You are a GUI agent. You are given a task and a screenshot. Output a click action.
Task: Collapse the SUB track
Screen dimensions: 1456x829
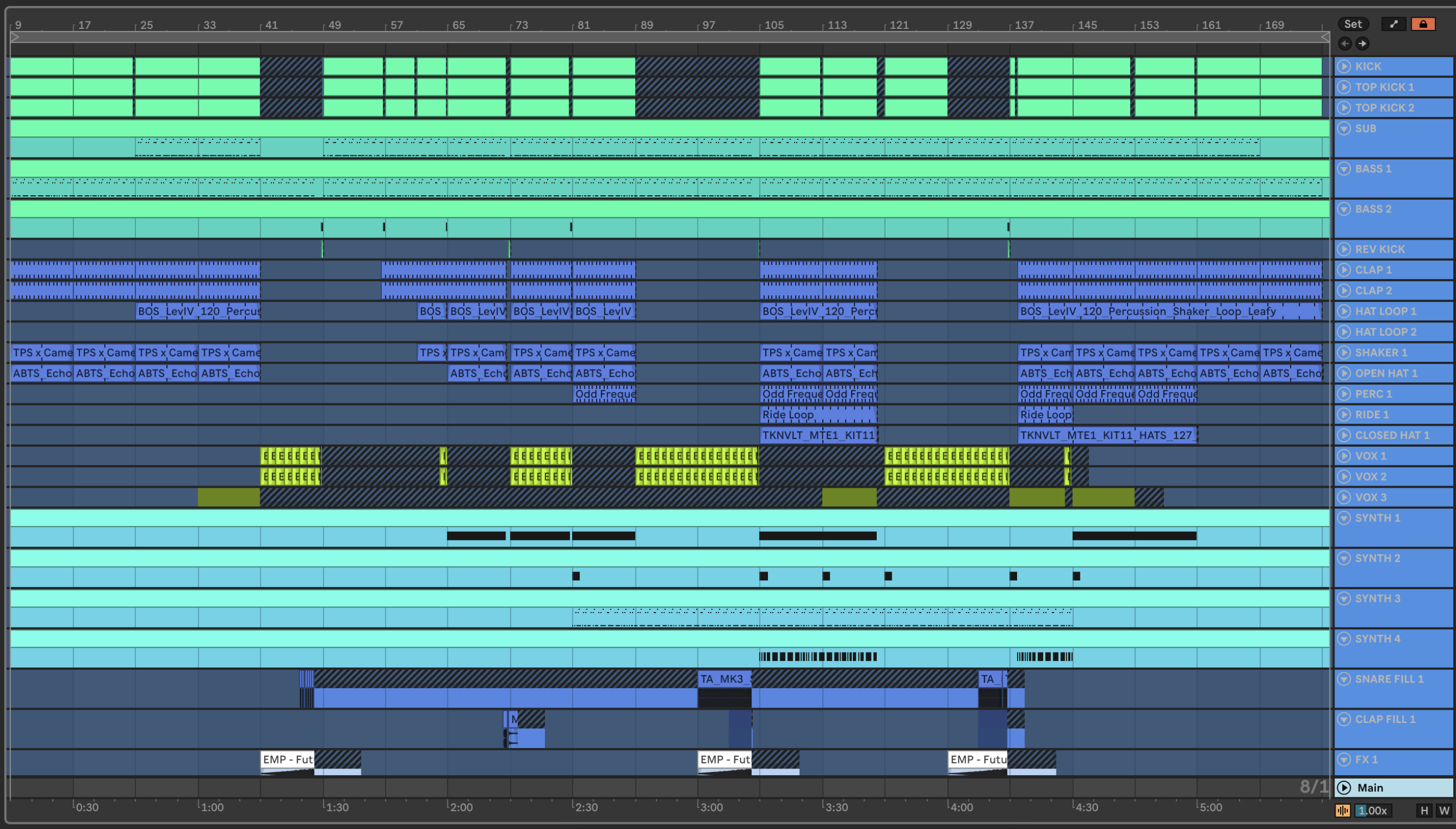point(1344,128)
